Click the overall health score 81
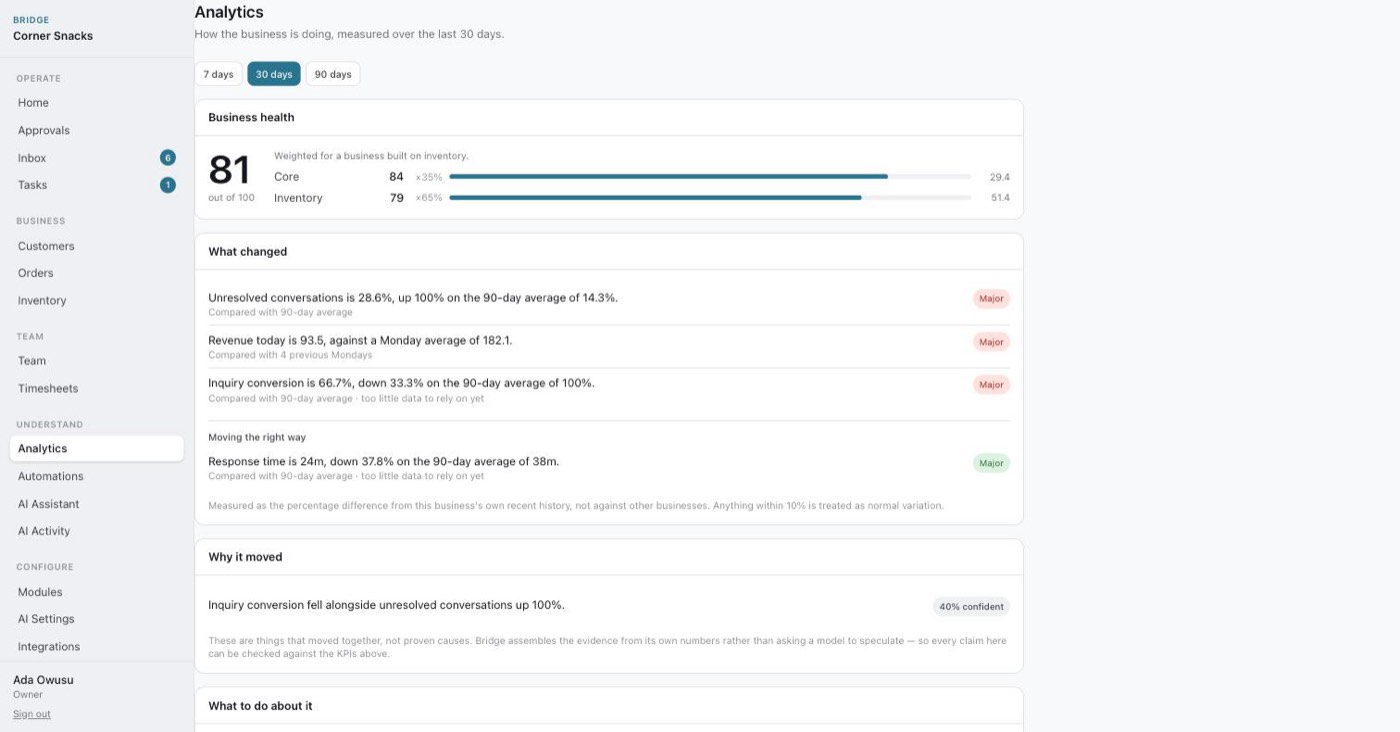The height and width of the screenshot is (732, 1400). click(229, 170)
